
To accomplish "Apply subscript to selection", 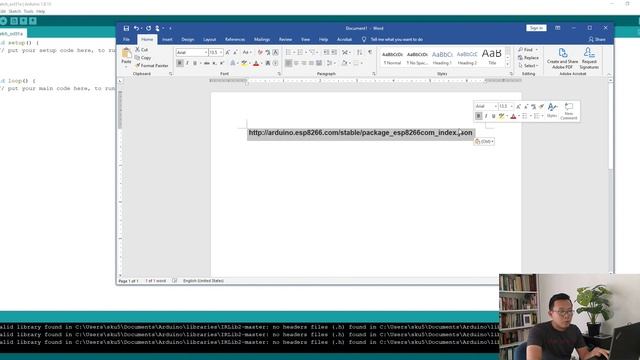I will pos(214,63).
